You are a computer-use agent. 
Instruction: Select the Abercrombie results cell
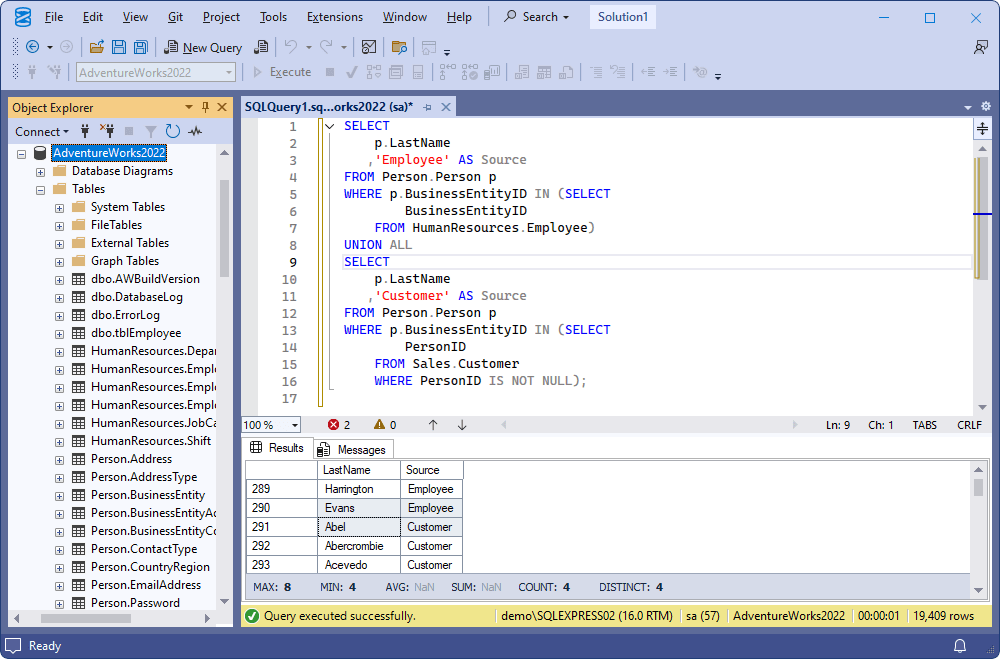358,546
